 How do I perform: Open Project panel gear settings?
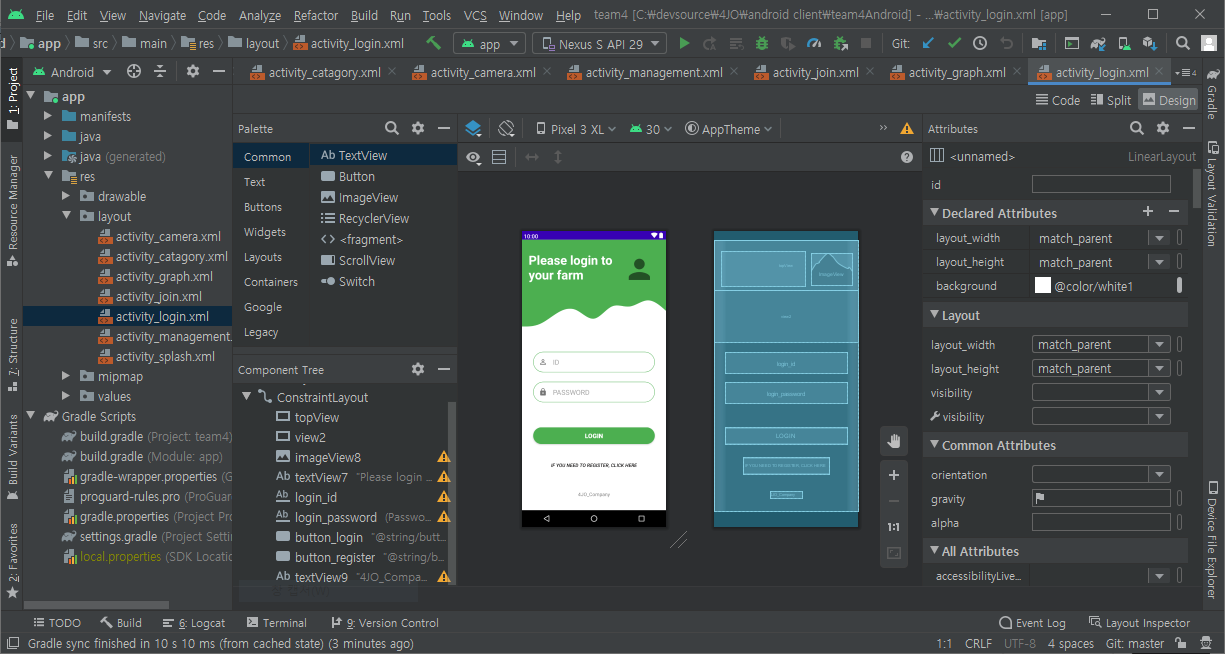pos(193,72)
